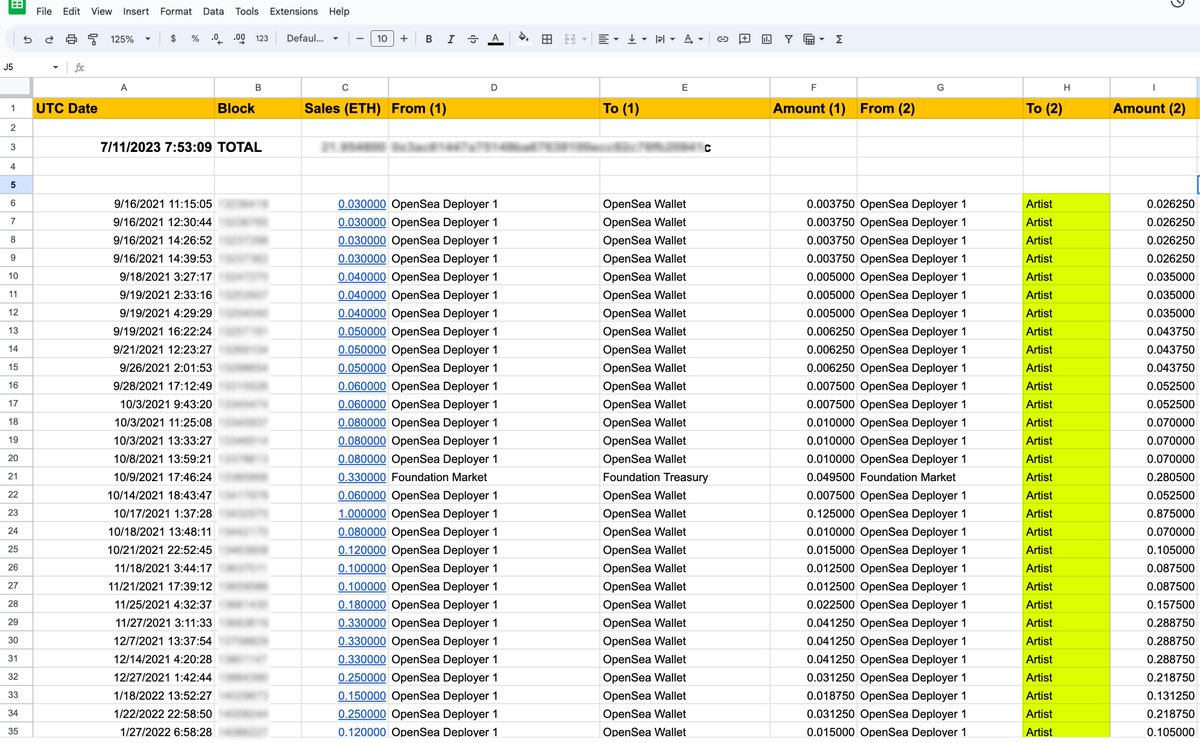The image size is (1200, 743).
Task: Decrease font size with minus button
Action: pyautogui.click(x=359, y=39)
